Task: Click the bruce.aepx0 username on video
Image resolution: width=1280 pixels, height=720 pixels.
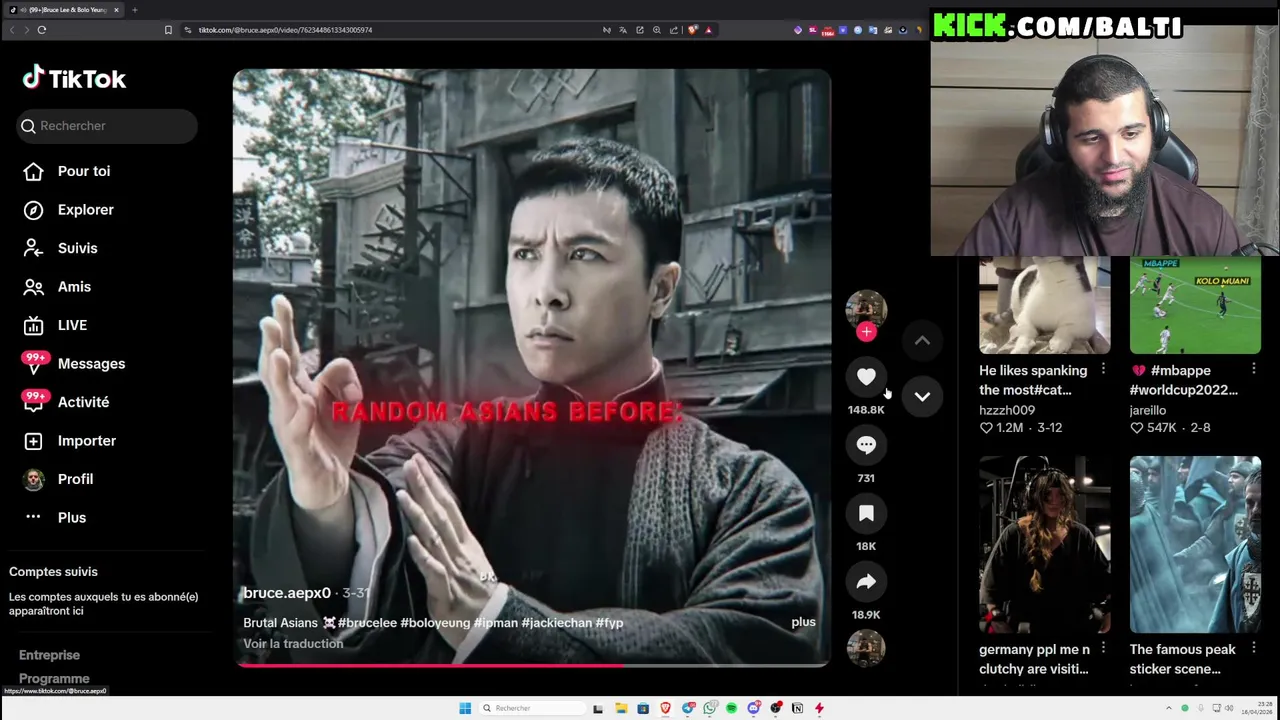Action: click(x=287, y=593)
